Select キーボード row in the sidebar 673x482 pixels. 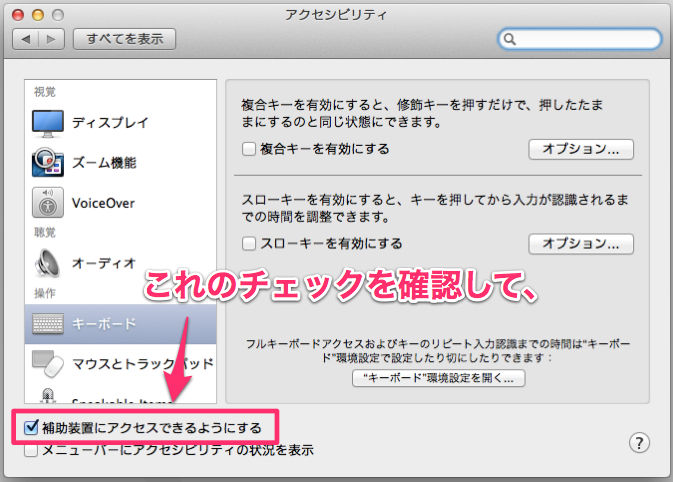pyautogui.click(x=121, y=324)
